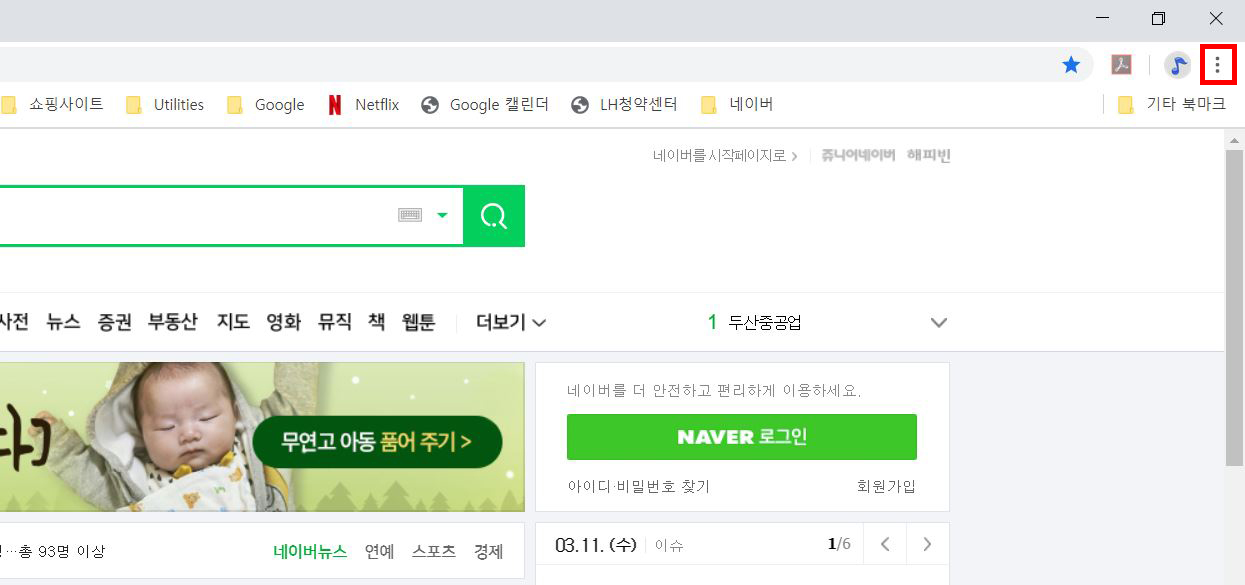Click the NAVER 로그인 button

click(x=742, y=437)
